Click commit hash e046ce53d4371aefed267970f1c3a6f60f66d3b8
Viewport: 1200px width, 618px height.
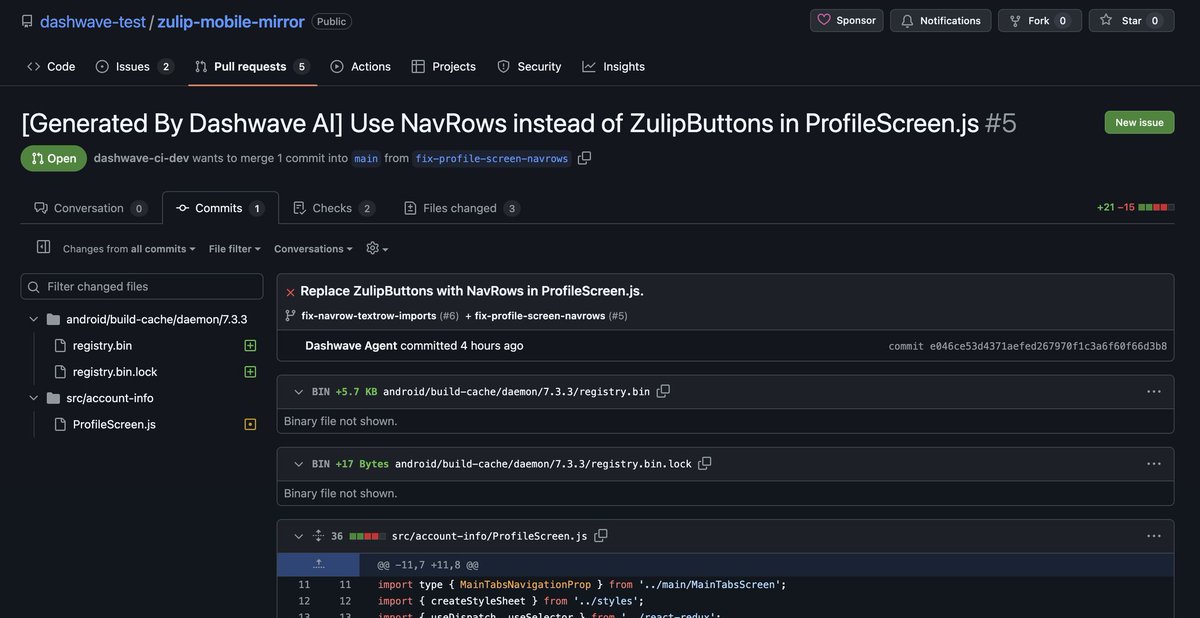[1048, 347]
